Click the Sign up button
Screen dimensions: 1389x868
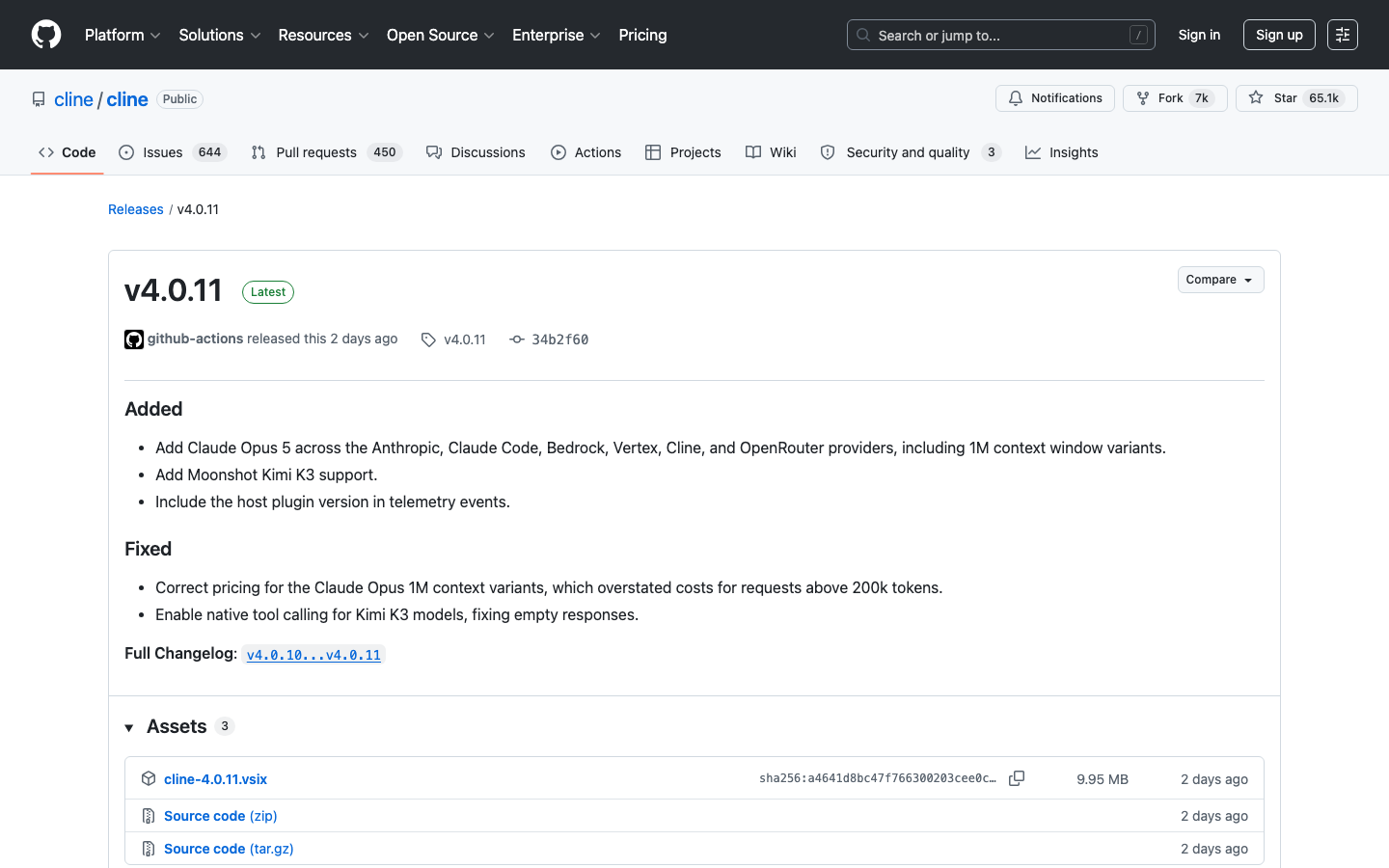coord(1279,35)
